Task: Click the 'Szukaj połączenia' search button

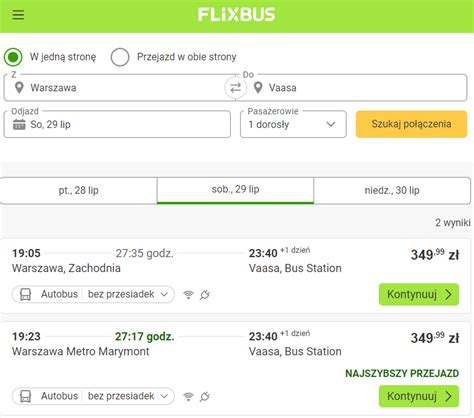Action: tap(411, 124)
